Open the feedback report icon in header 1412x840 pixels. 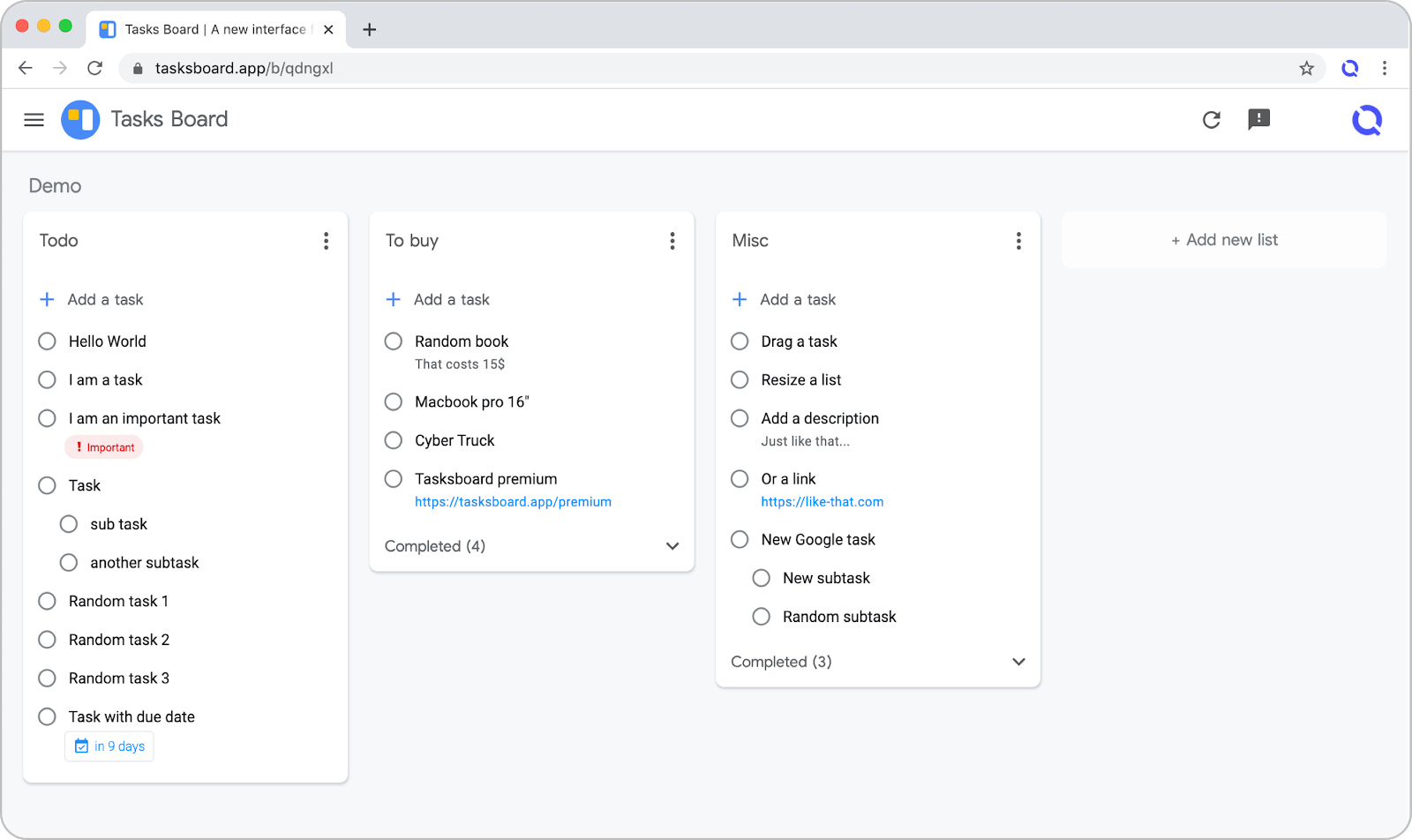point(1258,120)
